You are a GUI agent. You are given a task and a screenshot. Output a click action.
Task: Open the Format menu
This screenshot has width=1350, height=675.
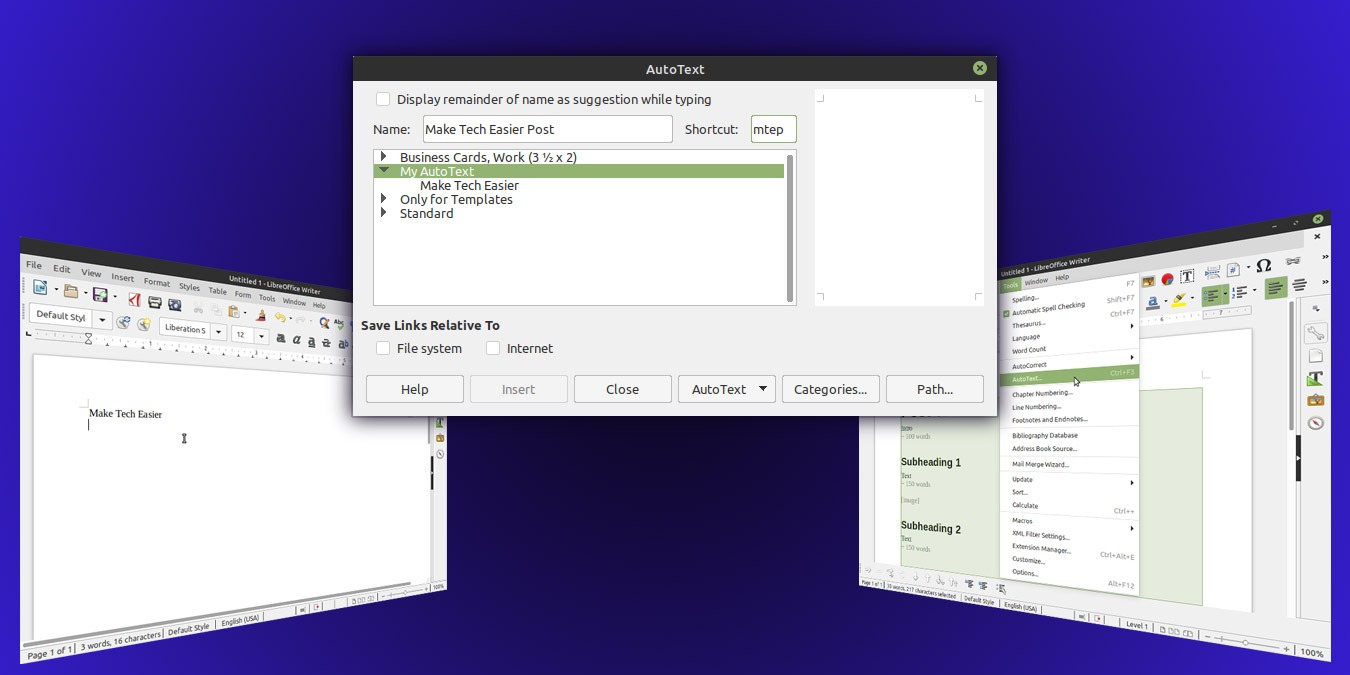pyautogui.click(x=157, y=283)
